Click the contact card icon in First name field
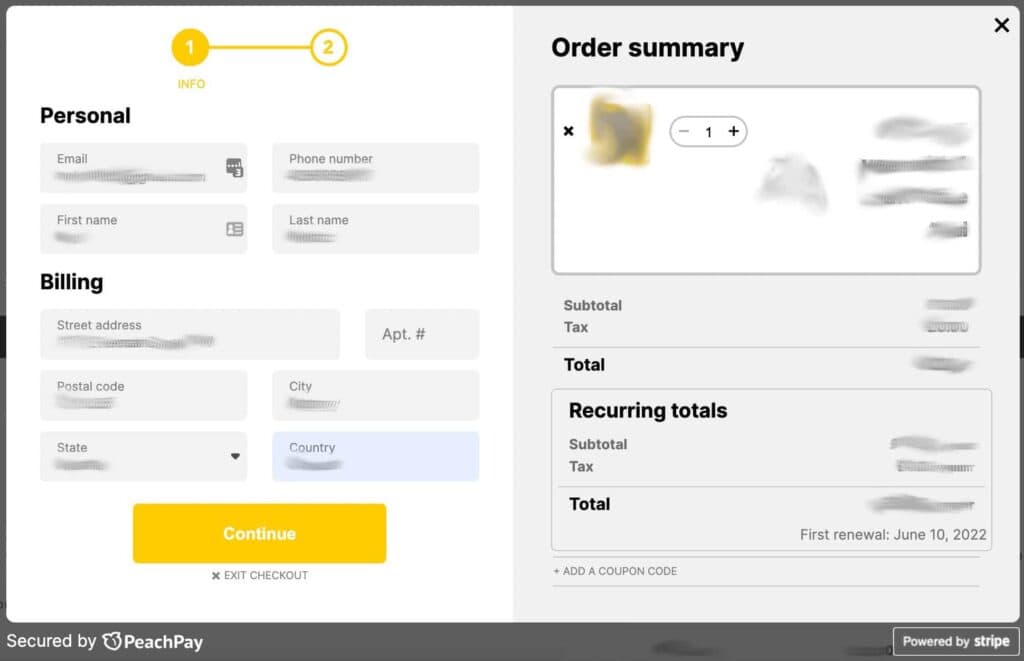 (x=234, y=229)
